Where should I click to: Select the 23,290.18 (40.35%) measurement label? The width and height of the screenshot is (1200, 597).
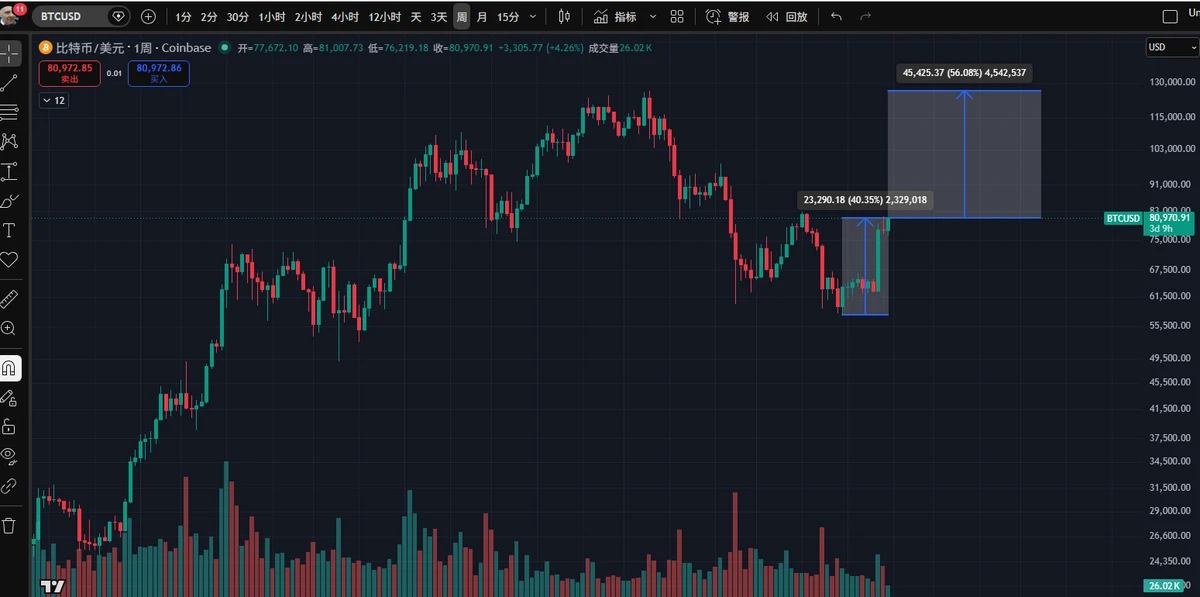coord(865,200)
